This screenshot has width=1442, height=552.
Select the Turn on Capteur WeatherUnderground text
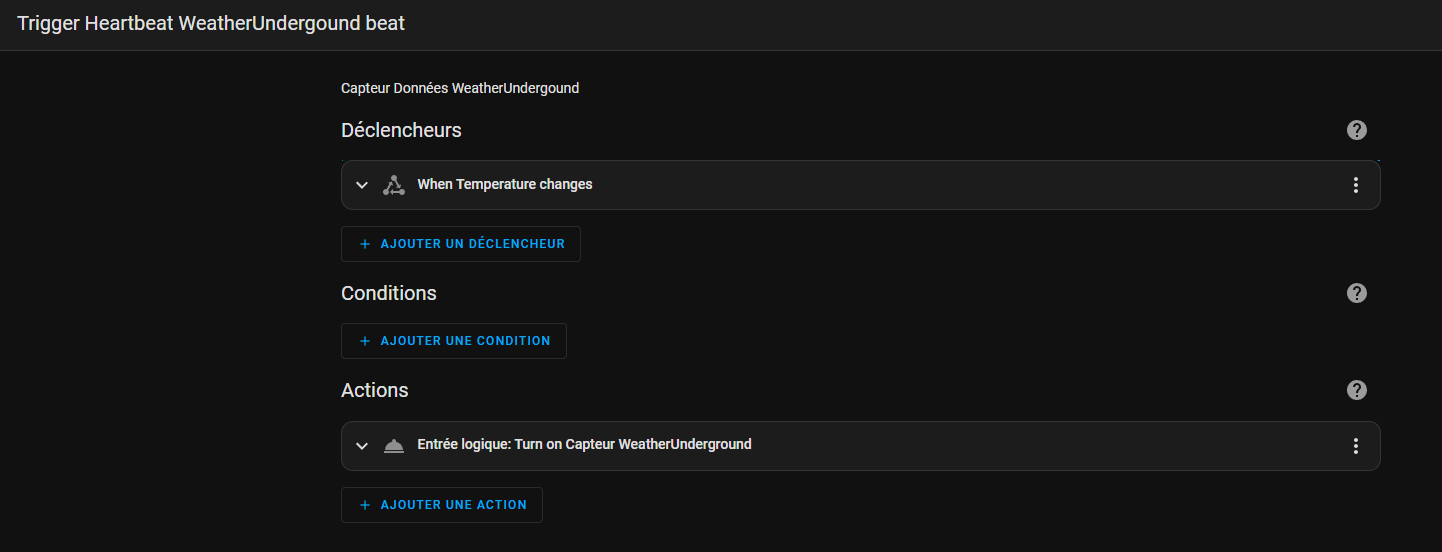(x=632, y=444)
